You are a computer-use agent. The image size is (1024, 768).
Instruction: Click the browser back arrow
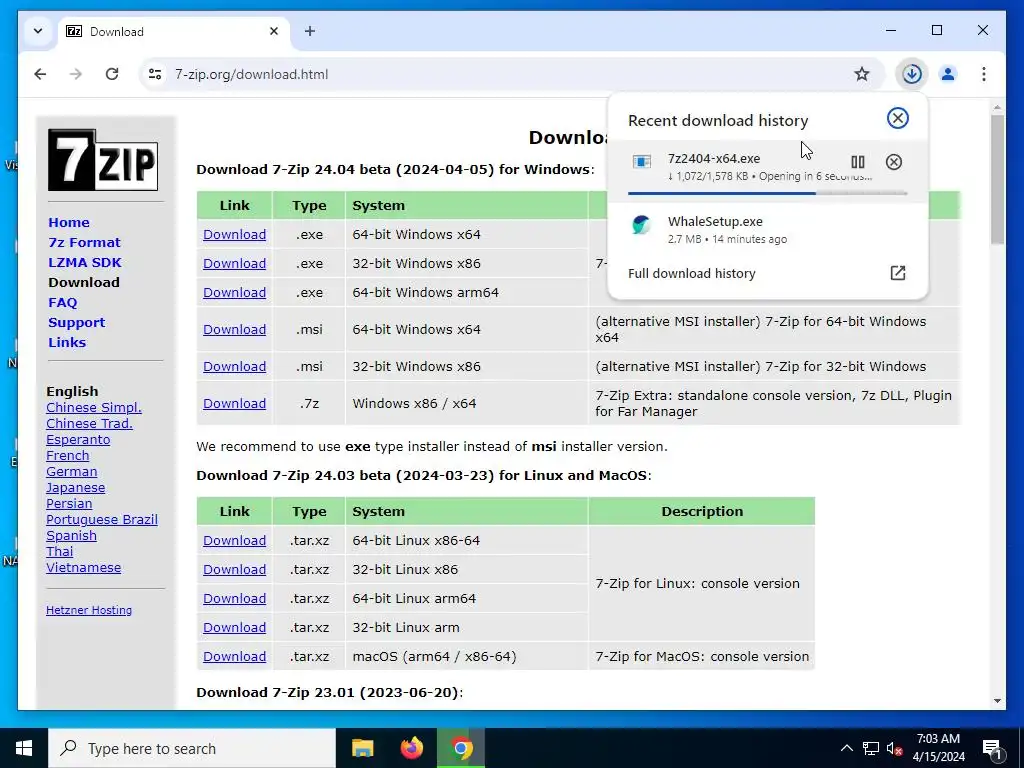40,74
